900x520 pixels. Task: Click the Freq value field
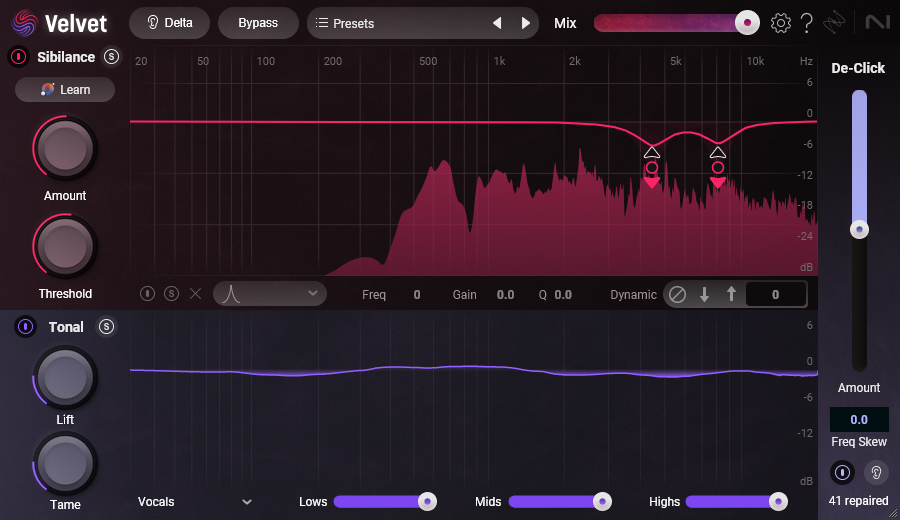[x=417, y=294]
